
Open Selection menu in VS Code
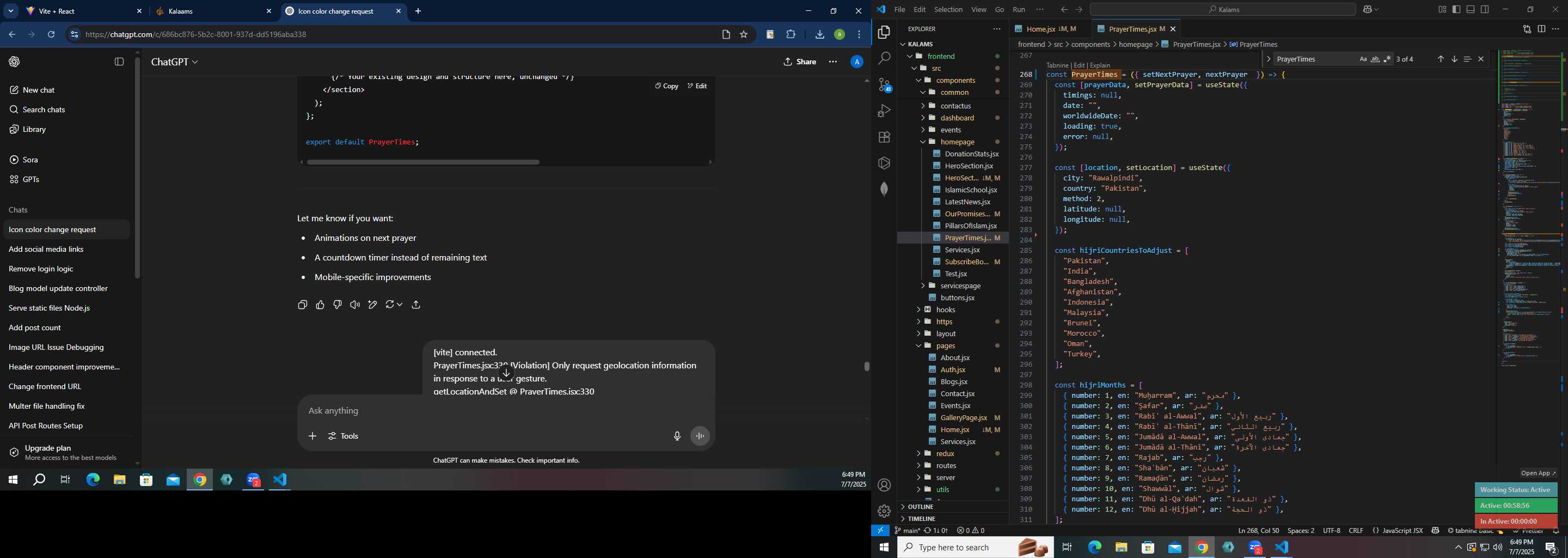tap(948, 10)
